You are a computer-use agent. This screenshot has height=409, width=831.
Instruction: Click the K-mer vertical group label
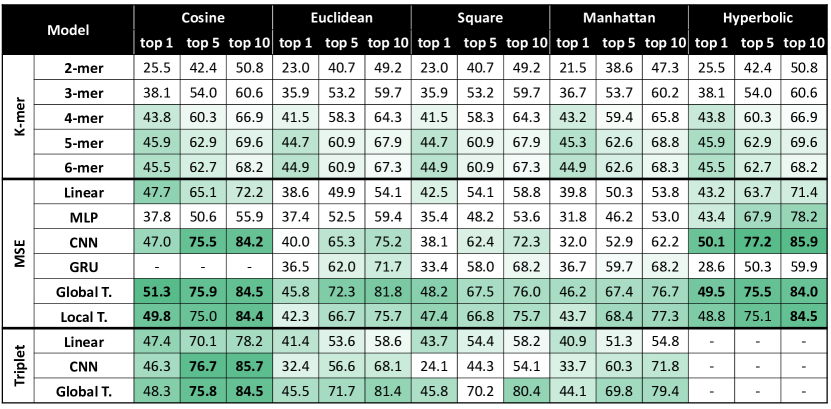pos(19,118)
